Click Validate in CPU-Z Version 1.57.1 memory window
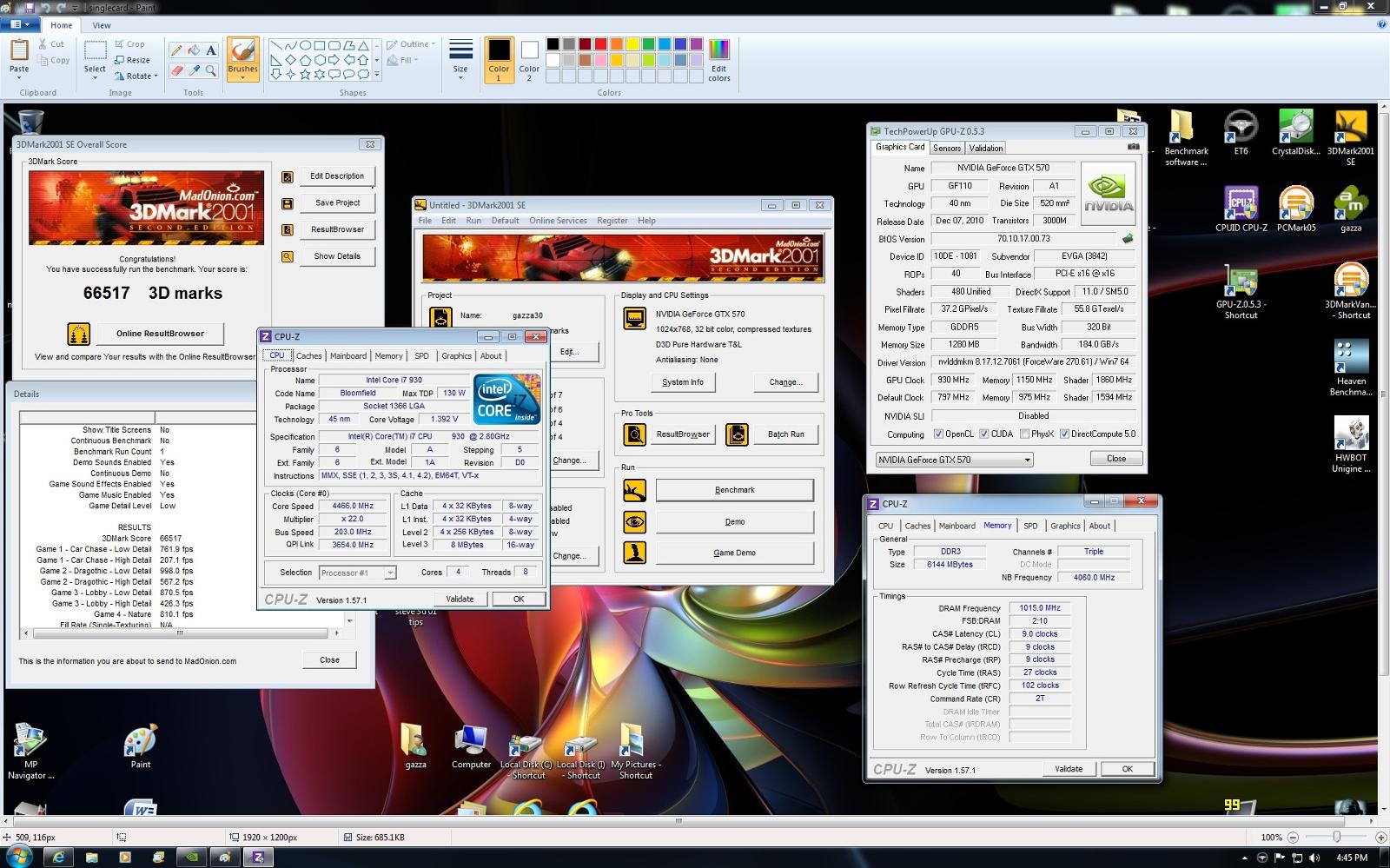 [x=1069, y=769]
